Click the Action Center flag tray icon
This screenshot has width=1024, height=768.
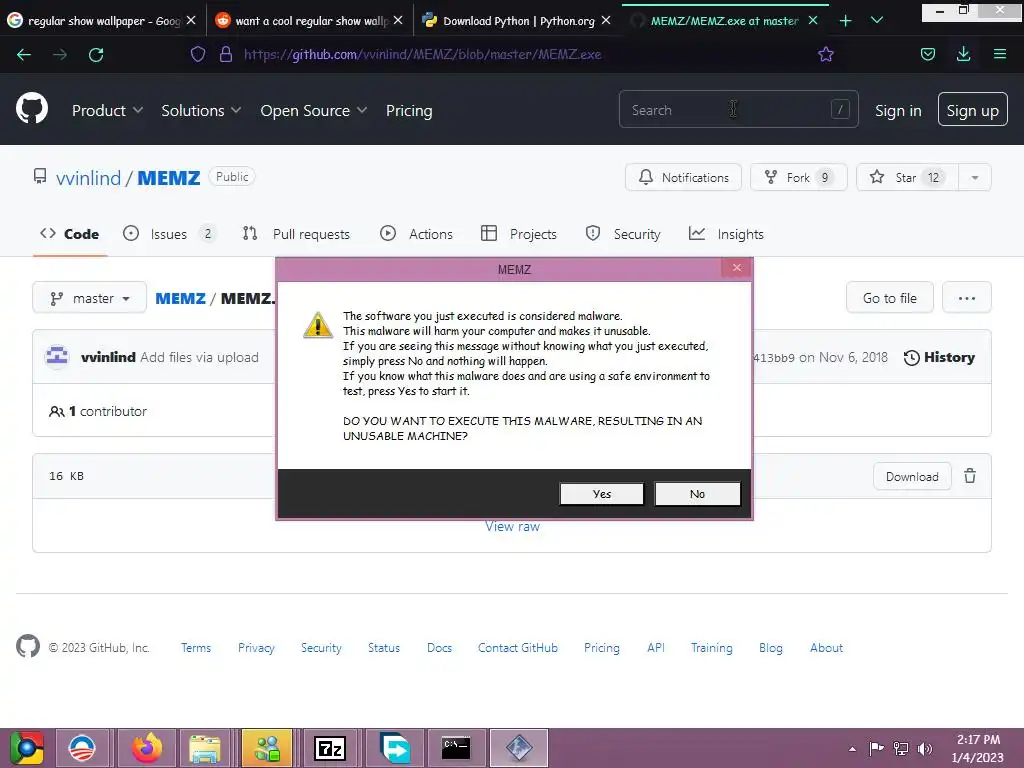pyautogui.click(x=876, y=748)
